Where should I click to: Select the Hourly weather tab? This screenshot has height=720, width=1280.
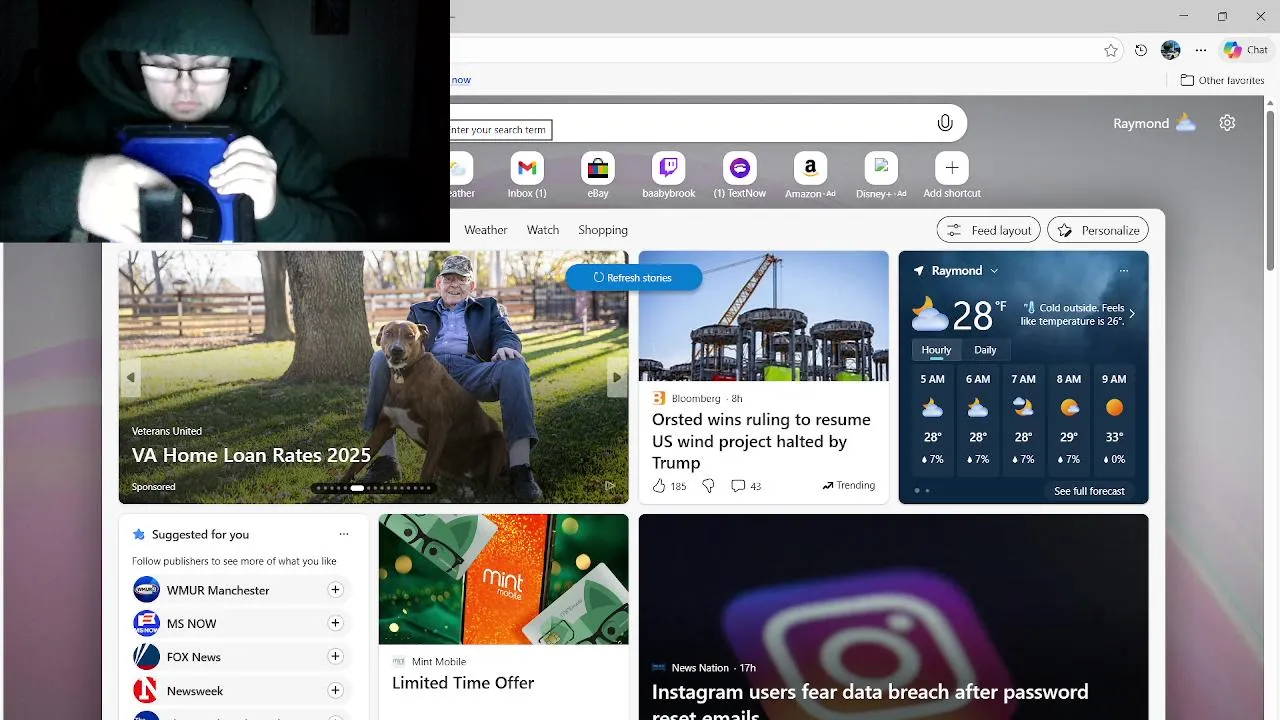point(936,350)
